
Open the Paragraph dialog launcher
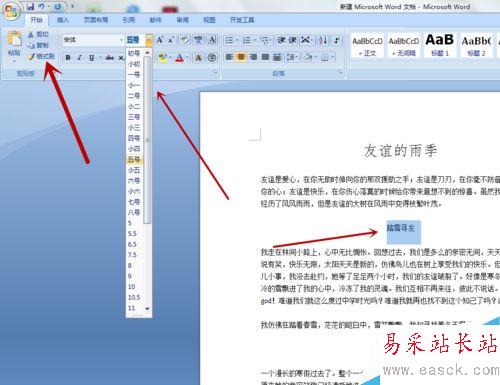pos(340,73)
